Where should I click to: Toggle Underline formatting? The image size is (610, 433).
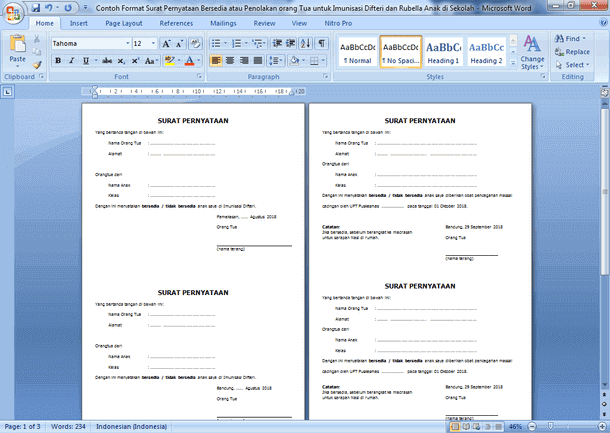pos(86,61)
